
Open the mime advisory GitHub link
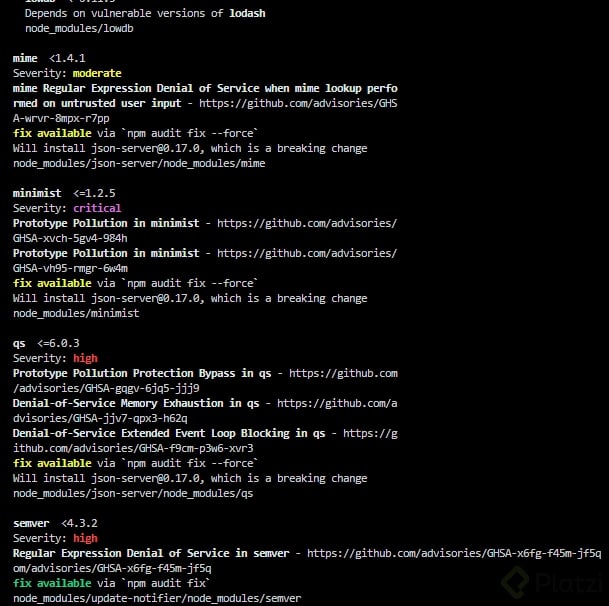[300, 103]
